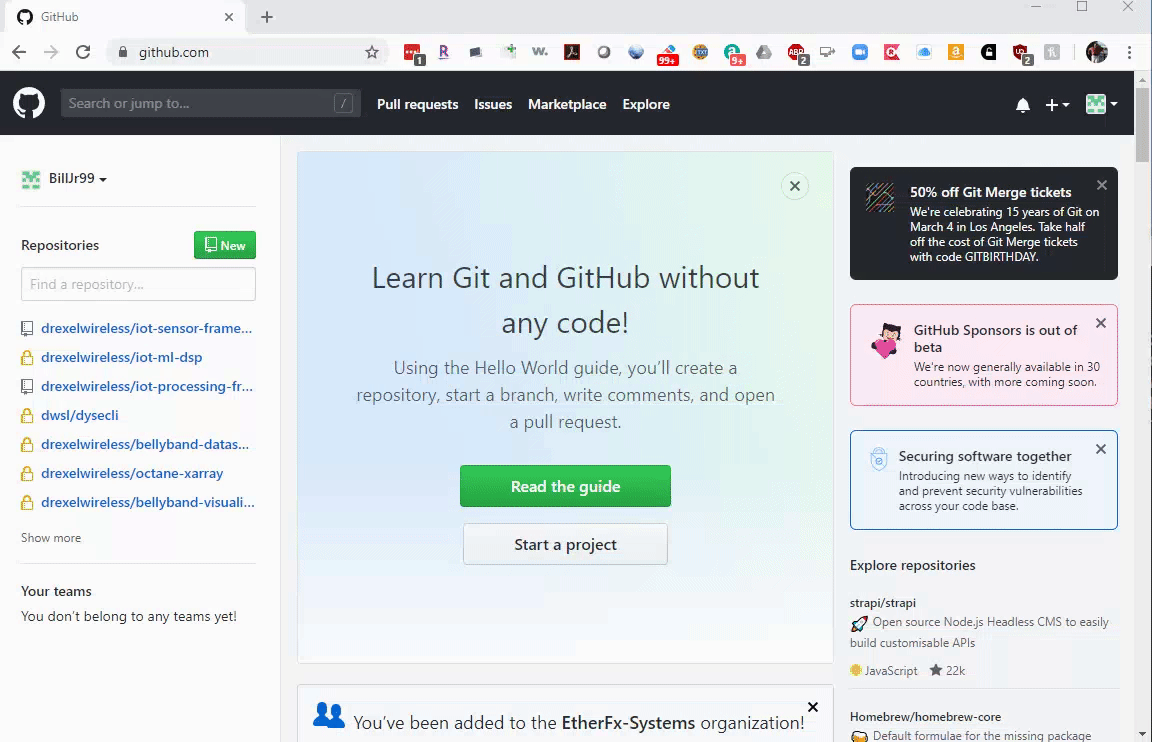The width and height of the screenshot is (1152, 742).
Task: Click Start a project button
Action: pos(565,544)
